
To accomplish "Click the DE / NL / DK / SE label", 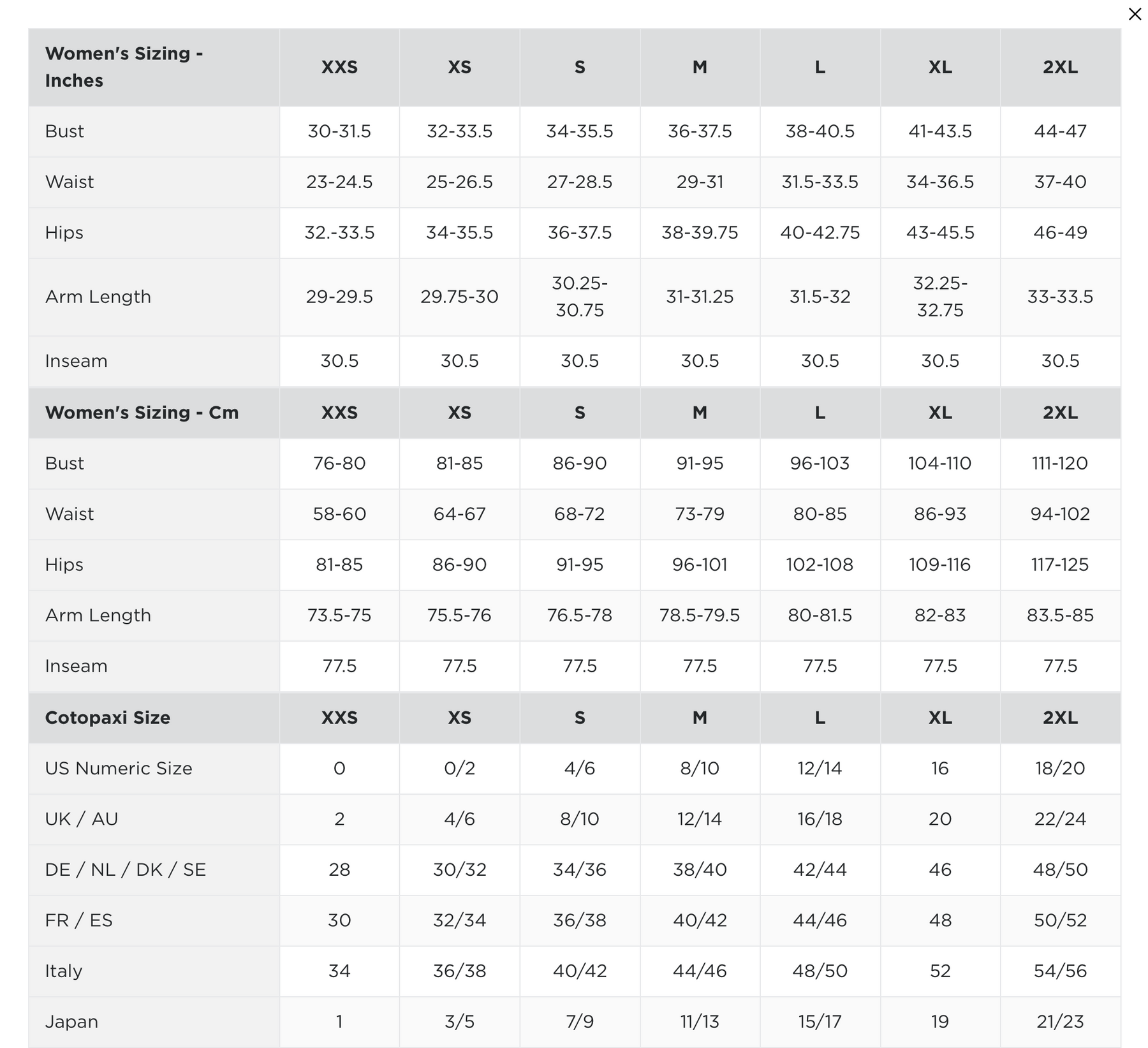I will pyautogui.click(x=126, y=869).
